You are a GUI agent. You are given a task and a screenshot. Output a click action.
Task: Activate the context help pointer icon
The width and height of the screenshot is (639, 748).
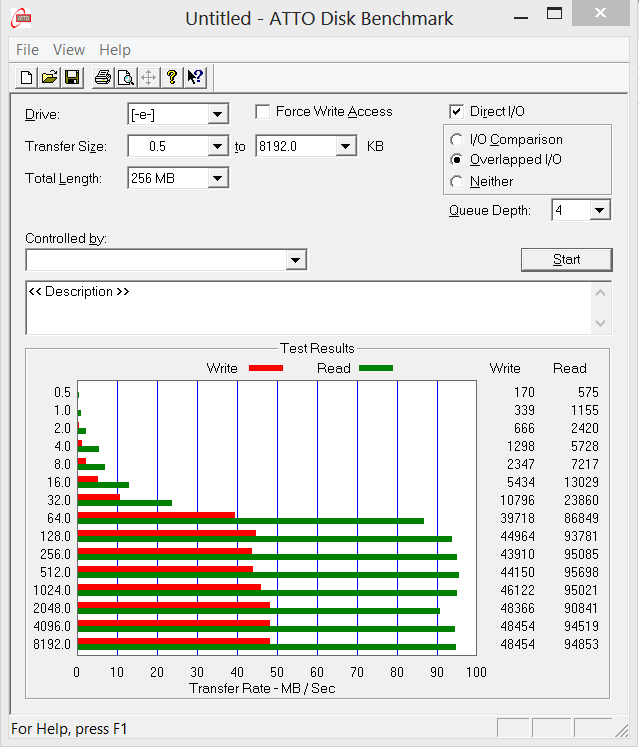point(195,77)
